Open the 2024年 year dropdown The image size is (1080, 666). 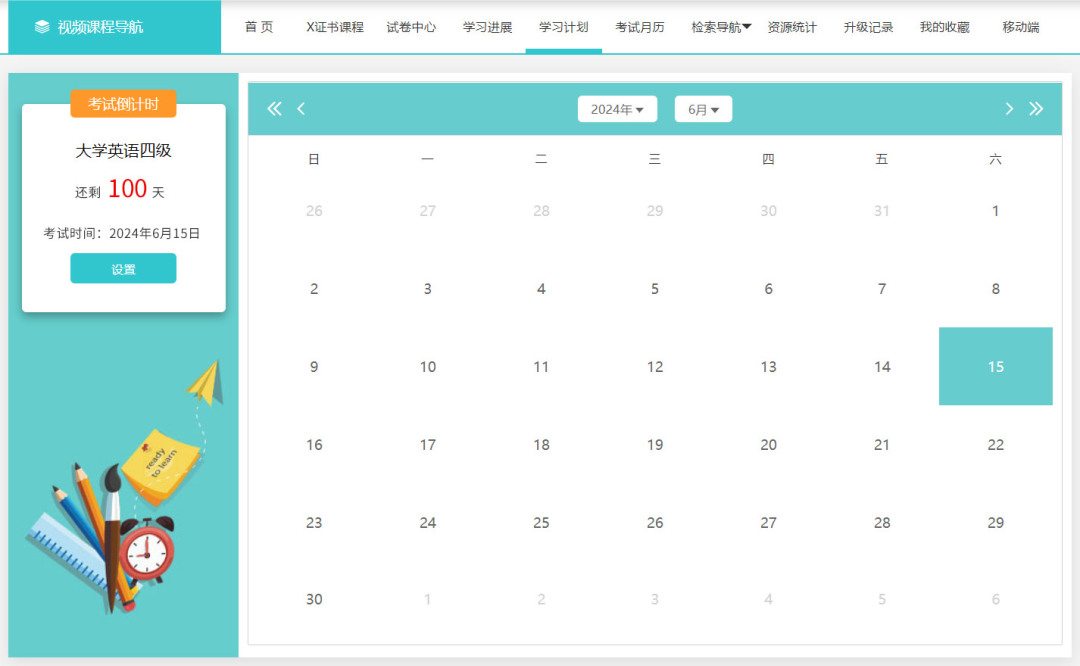pyautogui.click(x=617, y=109)
